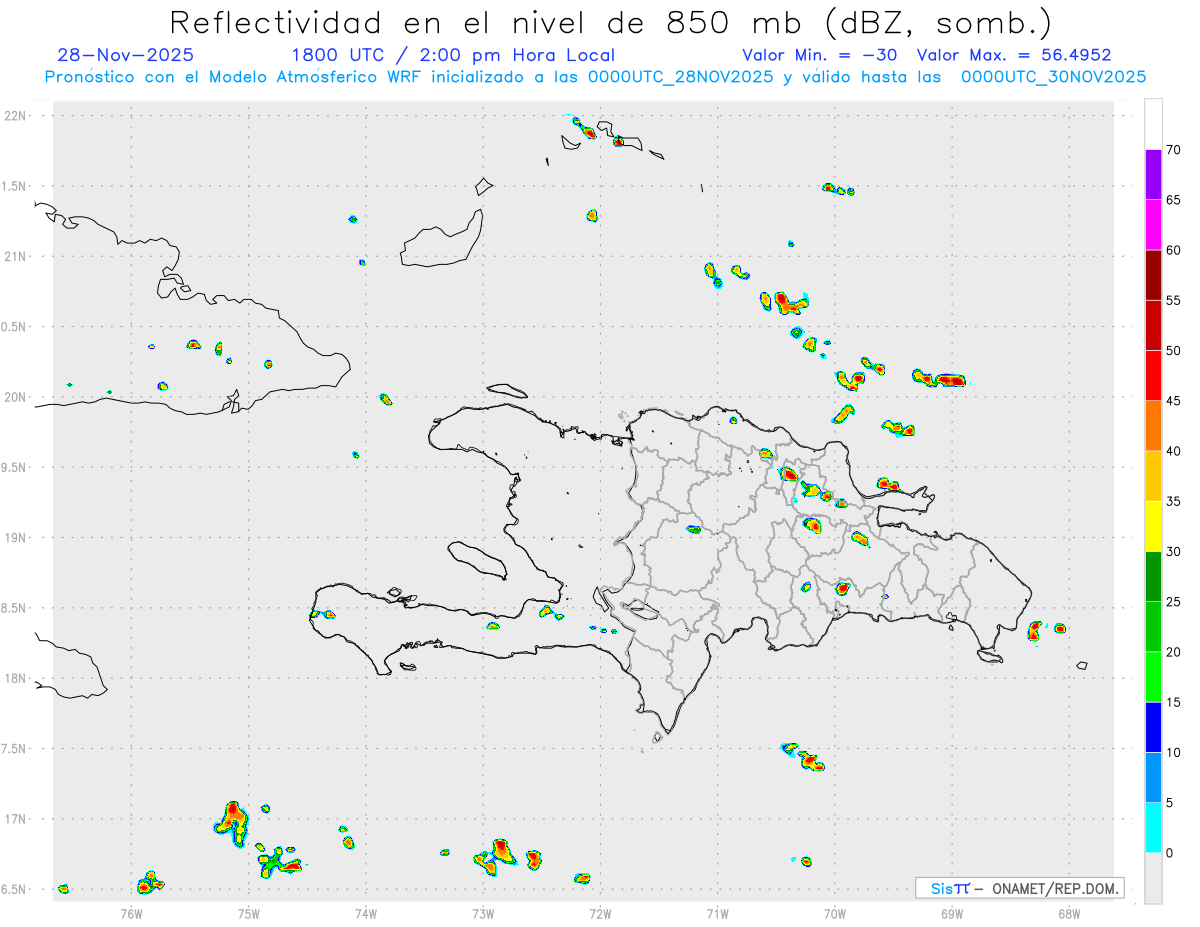This screenshot has height=927, width=1200.
Task: Click the '45' value on the color scale
Action: (1174, 401)
